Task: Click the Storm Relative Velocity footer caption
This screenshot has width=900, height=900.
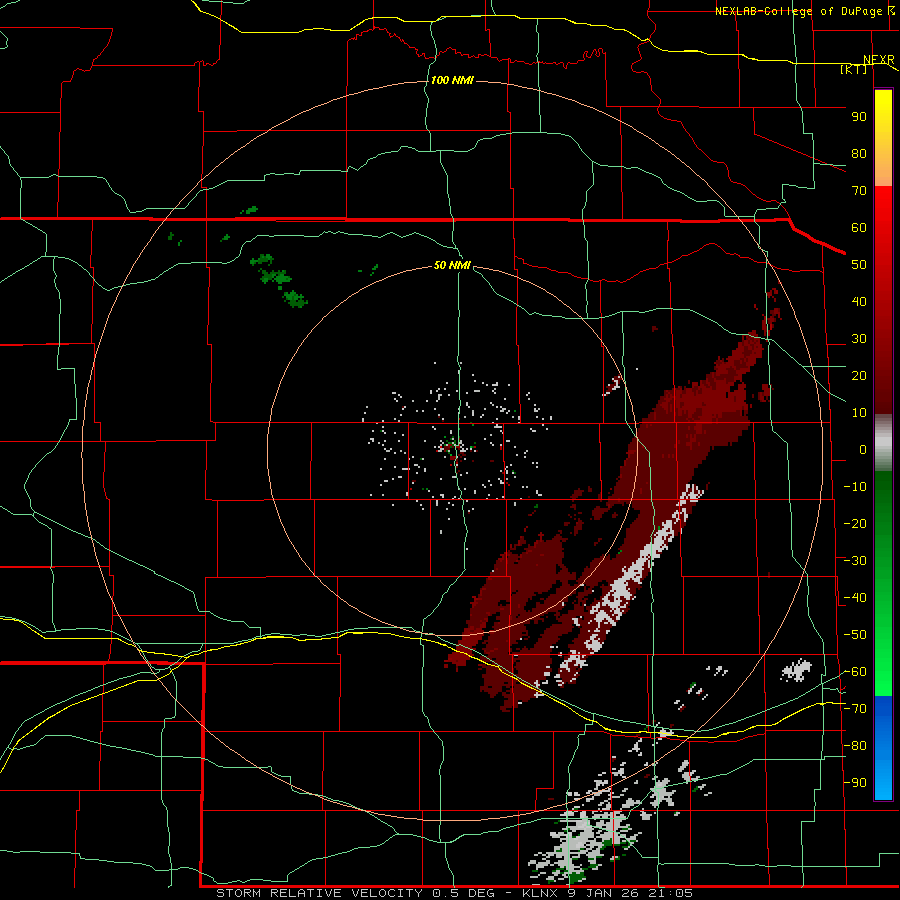Action: [x=455, y=893]
